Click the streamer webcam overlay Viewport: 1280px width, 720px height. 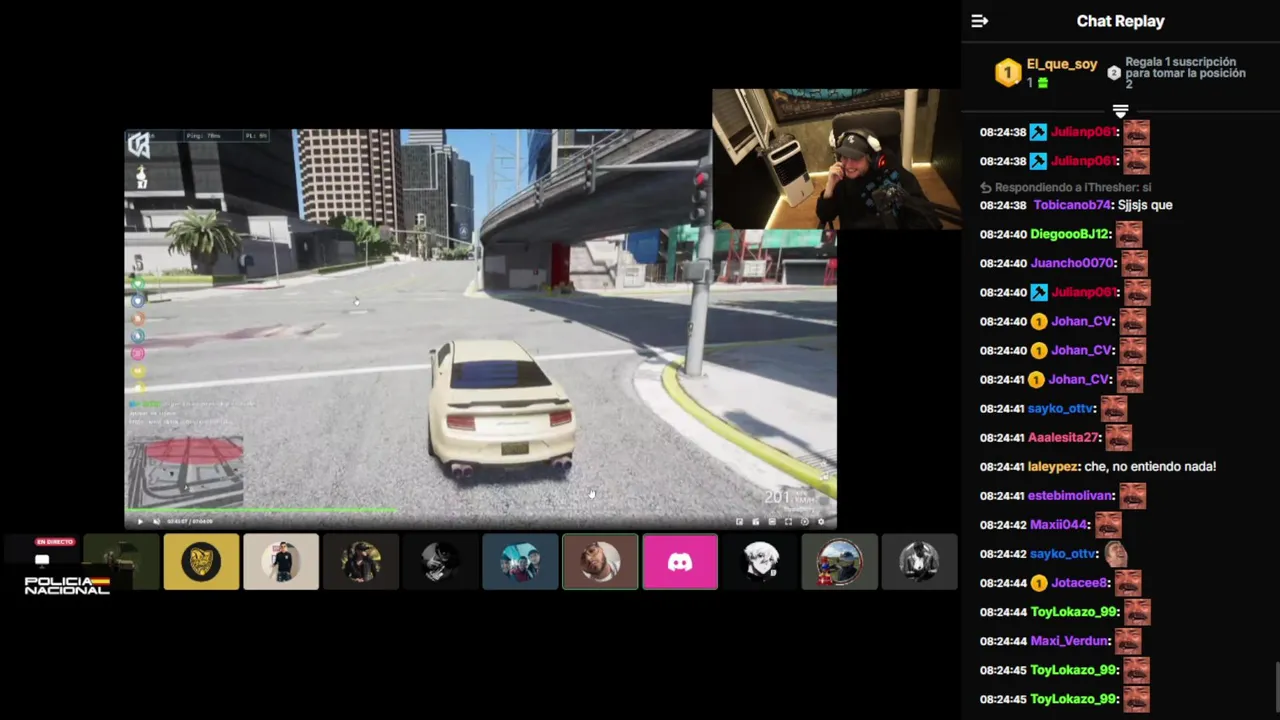pos(836,160)
